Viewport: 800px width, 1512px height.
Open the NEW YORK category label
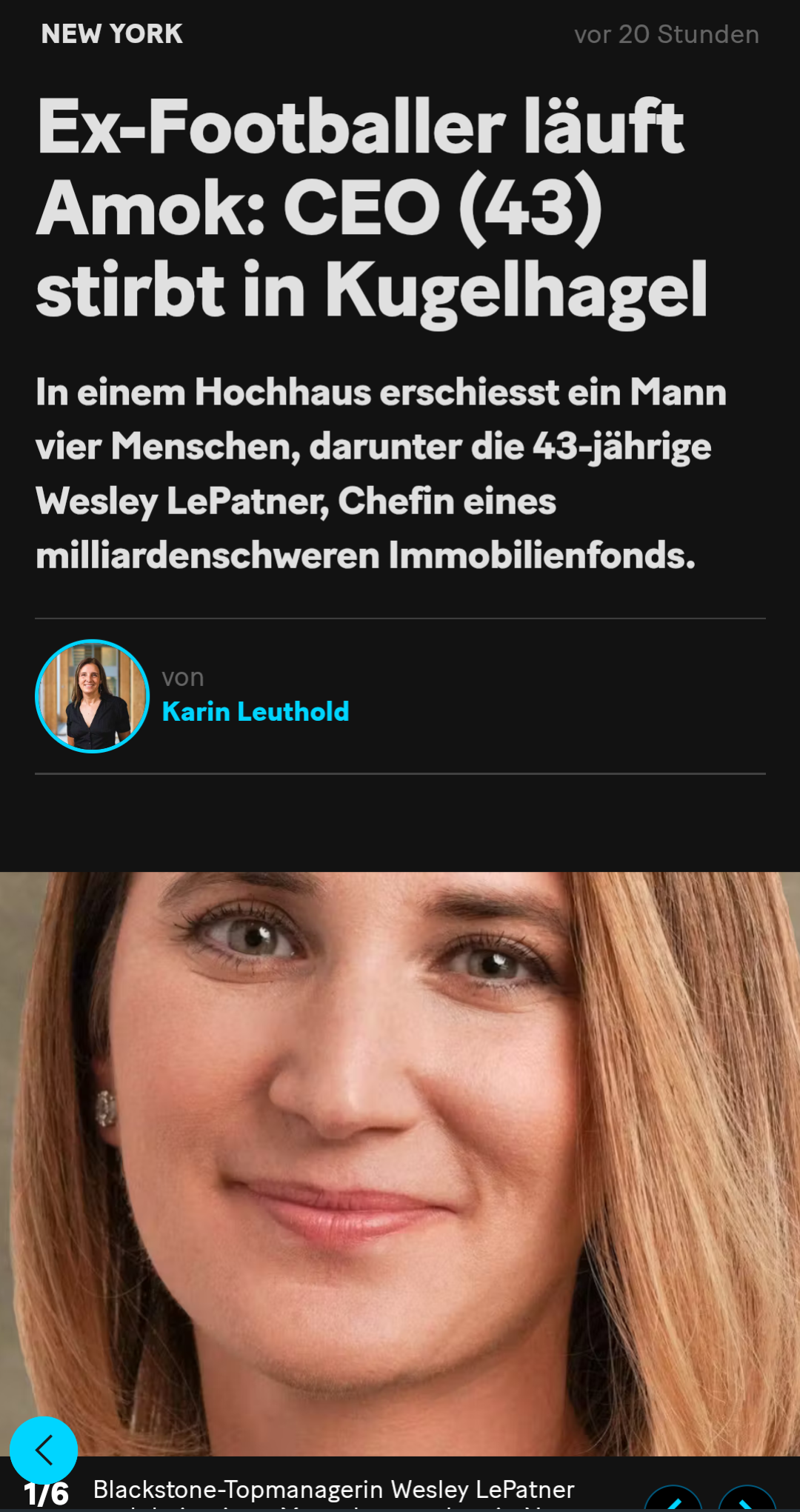pyautogui.click(x=112, y=34)
